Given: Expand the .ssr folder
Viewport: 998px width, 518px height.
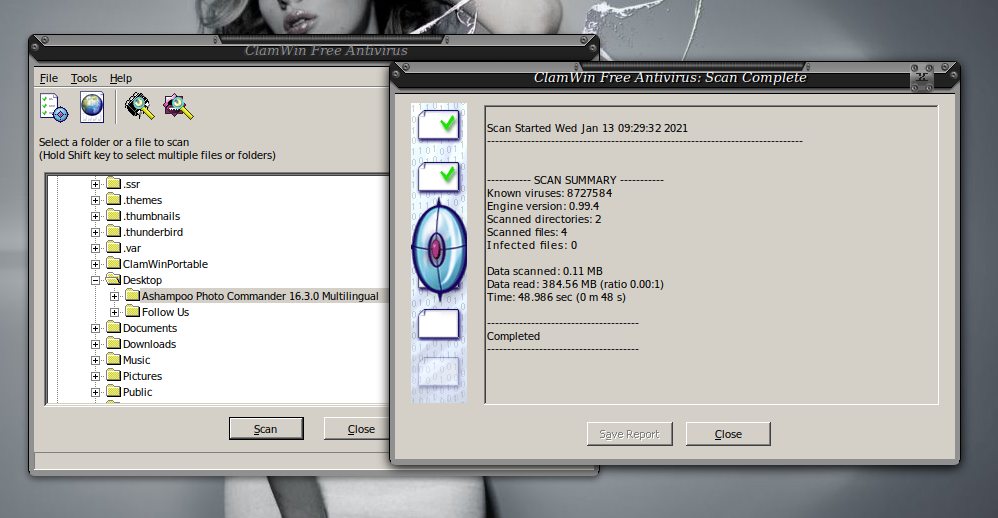Looking at the screenshot, I should coord(95,185).
